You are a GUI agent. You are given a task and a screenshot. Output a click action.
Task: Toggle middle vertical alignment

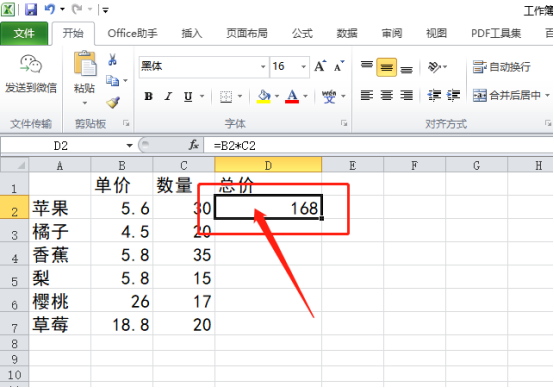[387, 67]
